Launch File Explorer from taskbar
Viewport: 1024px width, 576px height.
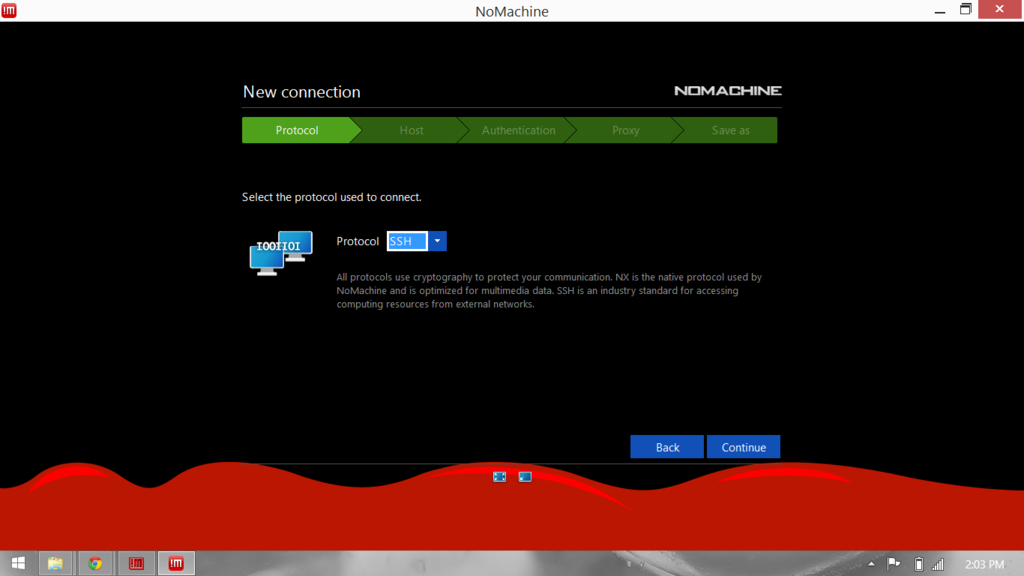coord(56,563)
